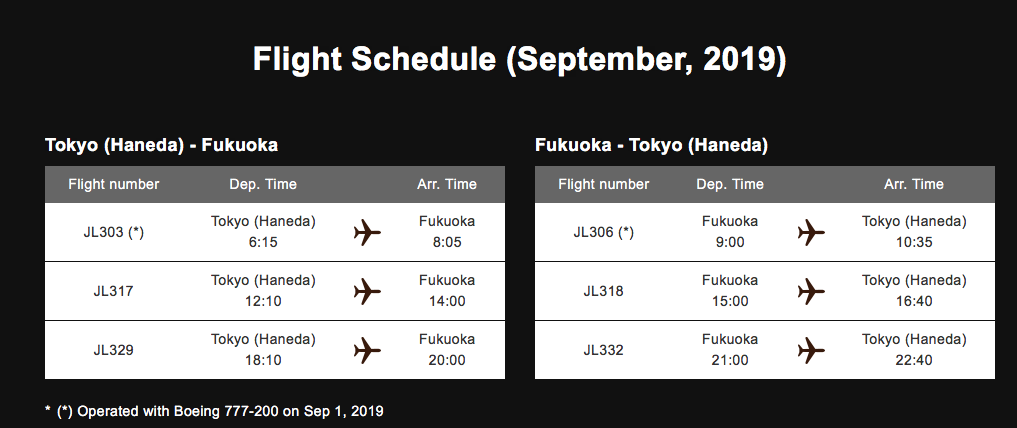Select flight number JL329
This screenshot has height=428, width=1017.
click(x=113, y=350)
